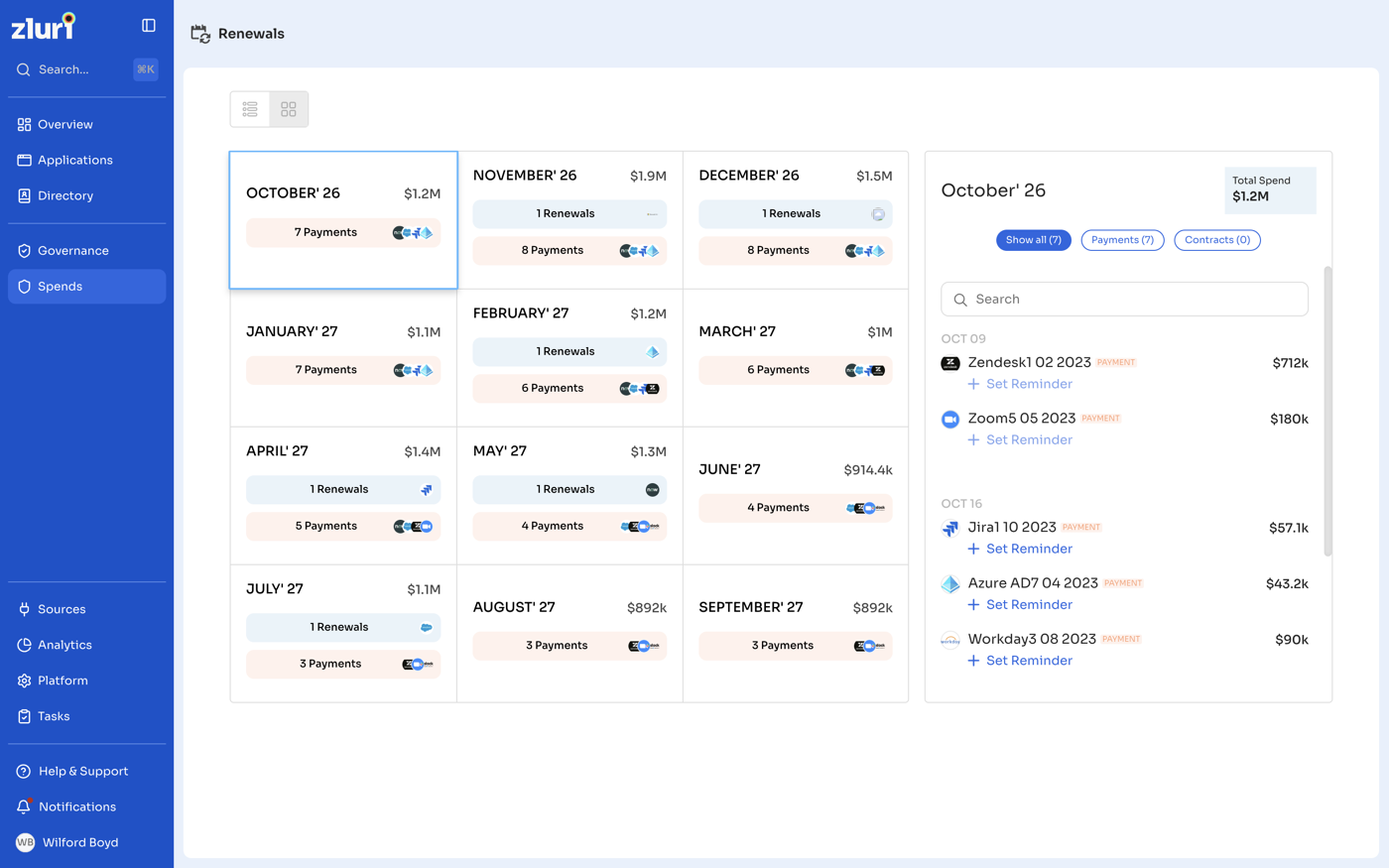Collapse the sidebar using the panel icon
This screenshot has width=1389, height=868.
click(x=149, y=26)
